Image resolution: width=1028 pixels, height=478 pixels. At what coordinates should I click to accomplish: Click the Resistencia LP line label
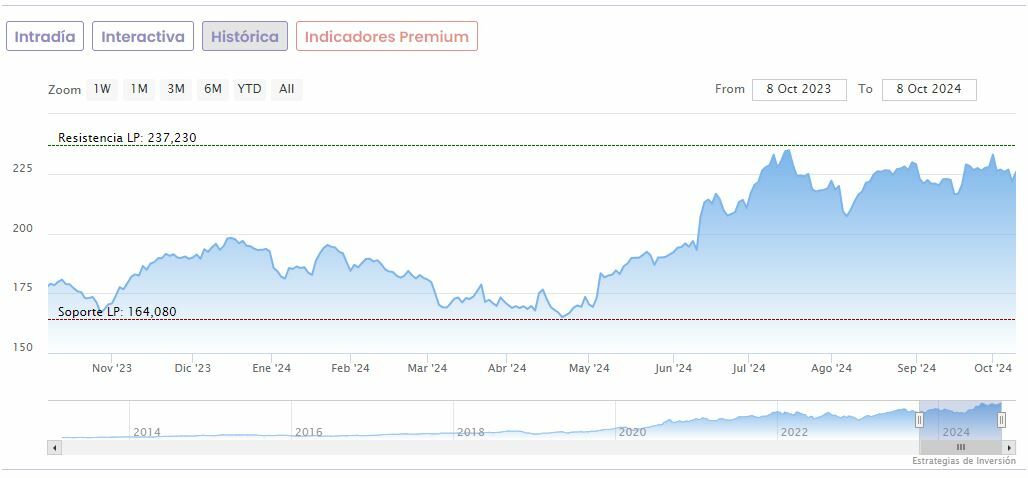coord(127,138)
